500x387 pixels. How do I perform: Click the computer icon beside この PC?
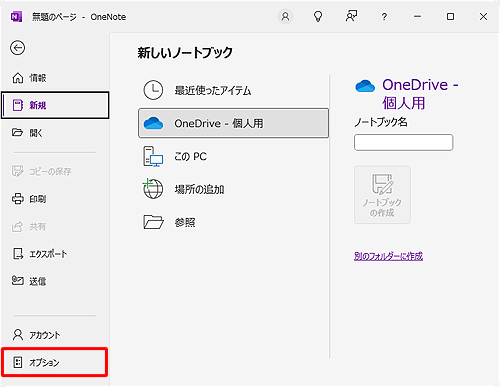click(153, 156)
